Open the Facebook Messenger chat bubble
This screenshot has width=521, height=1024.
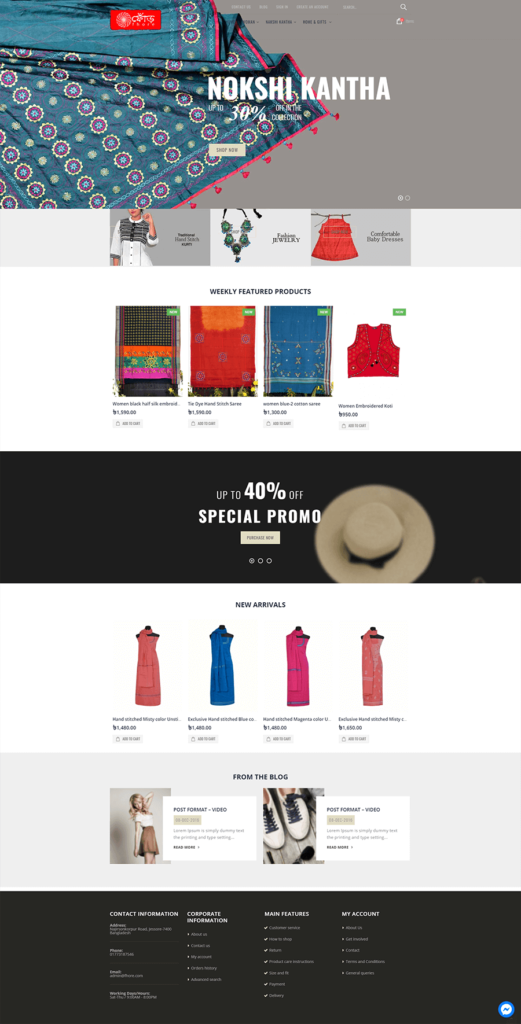[x=506, y=1009]
